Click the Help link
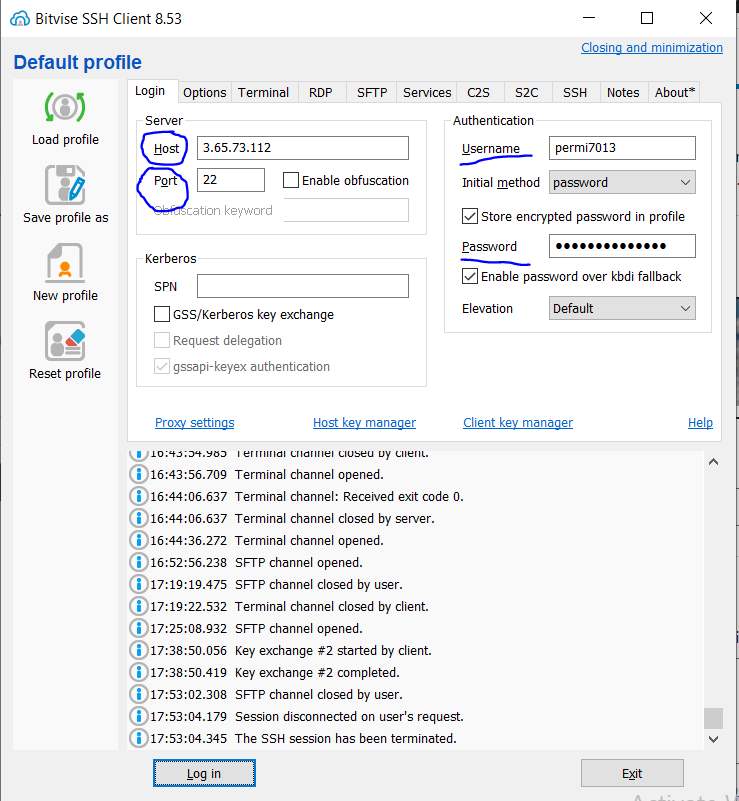This screenshot has height=801, width=739. pos(700,422)
